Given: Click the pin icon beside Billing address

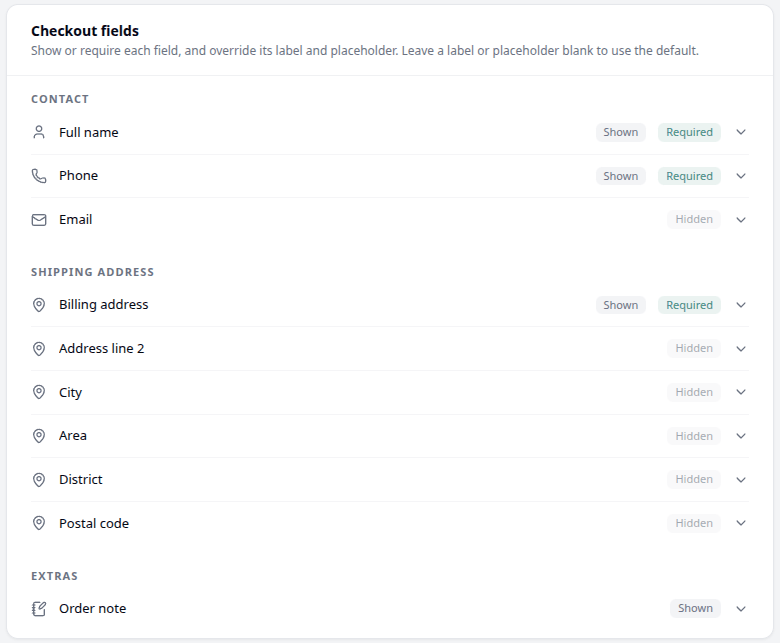Looking at the screenshot, I should pos(39,305).
